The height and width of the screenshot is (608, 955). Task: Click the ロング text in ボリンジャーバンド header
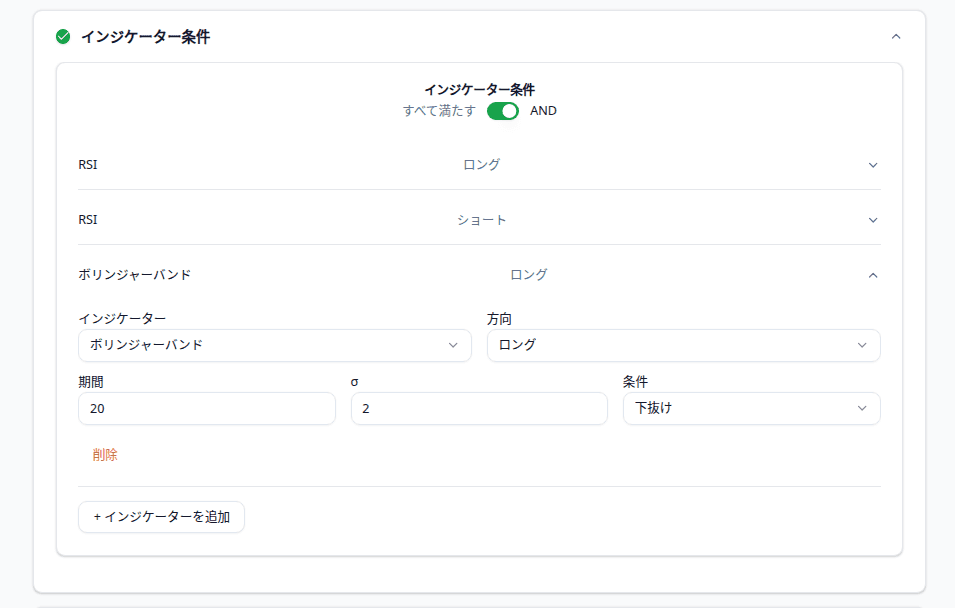tap(529, 275)
